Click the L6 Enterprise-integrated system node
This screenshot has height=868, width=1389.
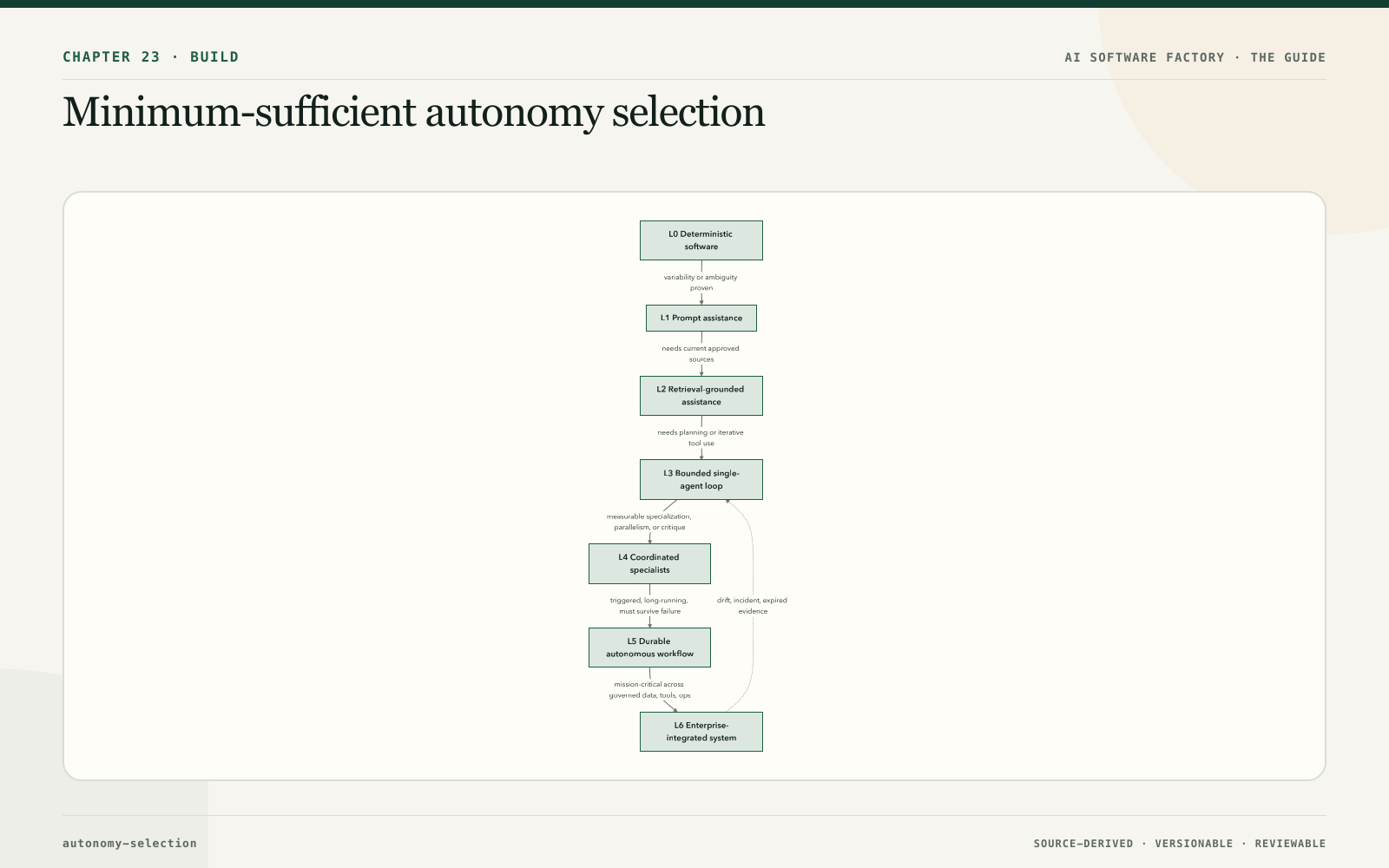pos(701,732)
